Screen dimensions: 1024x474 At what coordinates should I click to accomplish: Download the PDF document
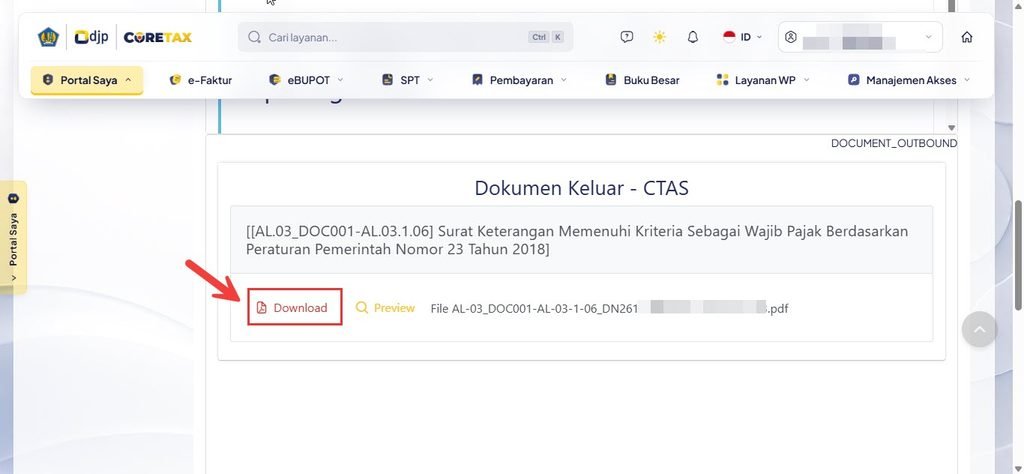295,308
